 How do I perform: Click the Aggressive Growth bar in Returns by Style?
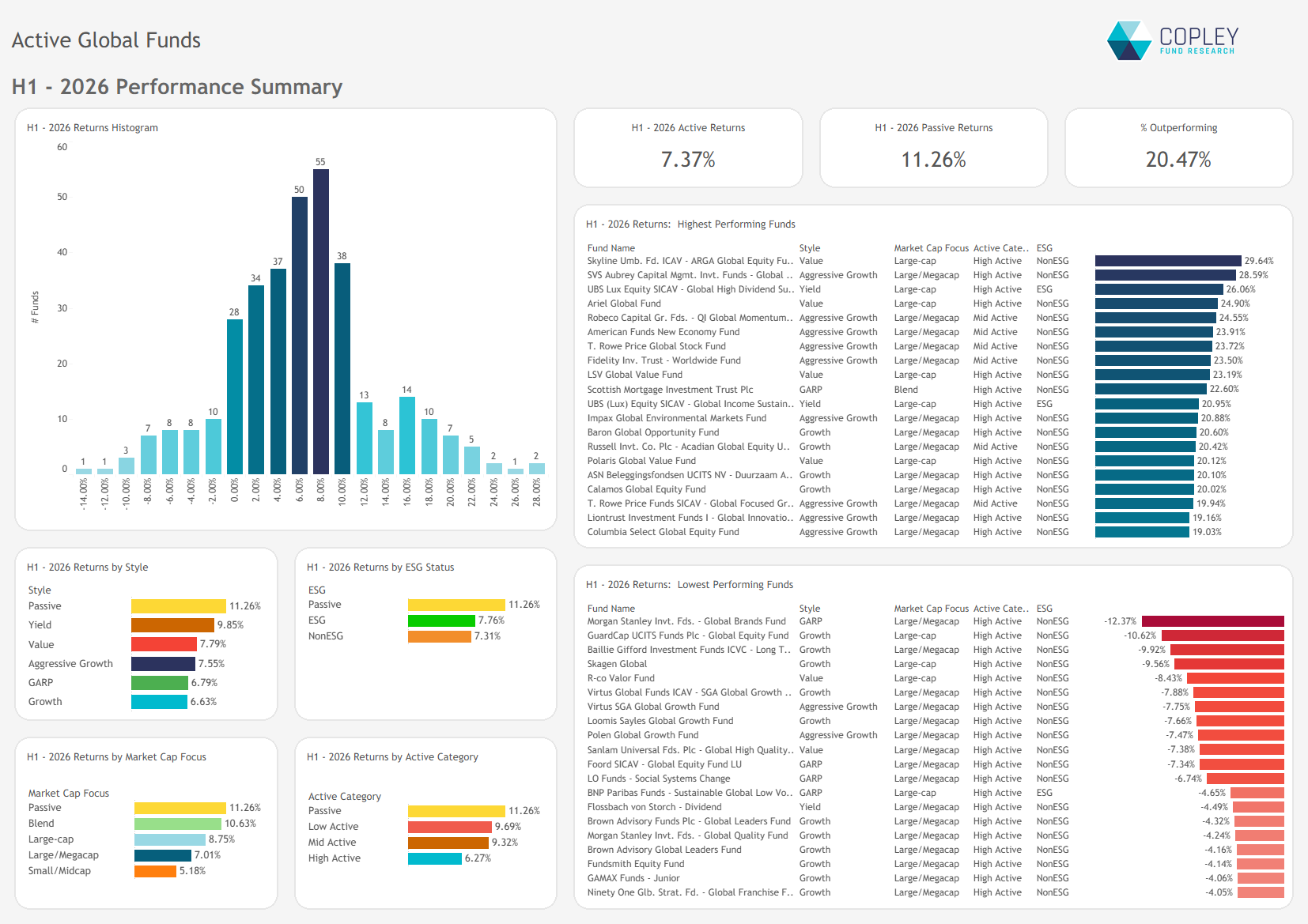click(163, 664)
